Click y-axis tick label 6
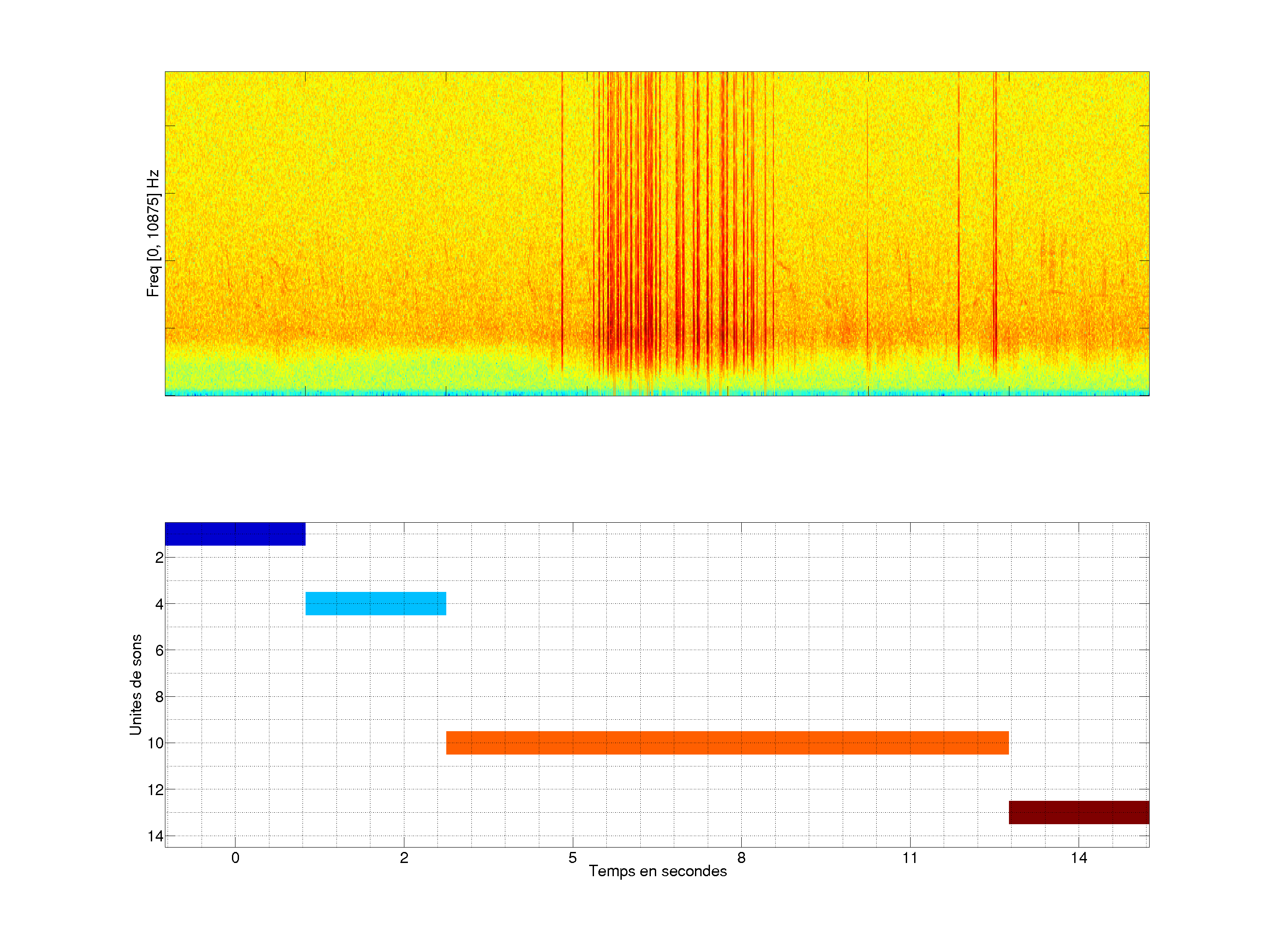1270x952 pixels. click(159, 650)
